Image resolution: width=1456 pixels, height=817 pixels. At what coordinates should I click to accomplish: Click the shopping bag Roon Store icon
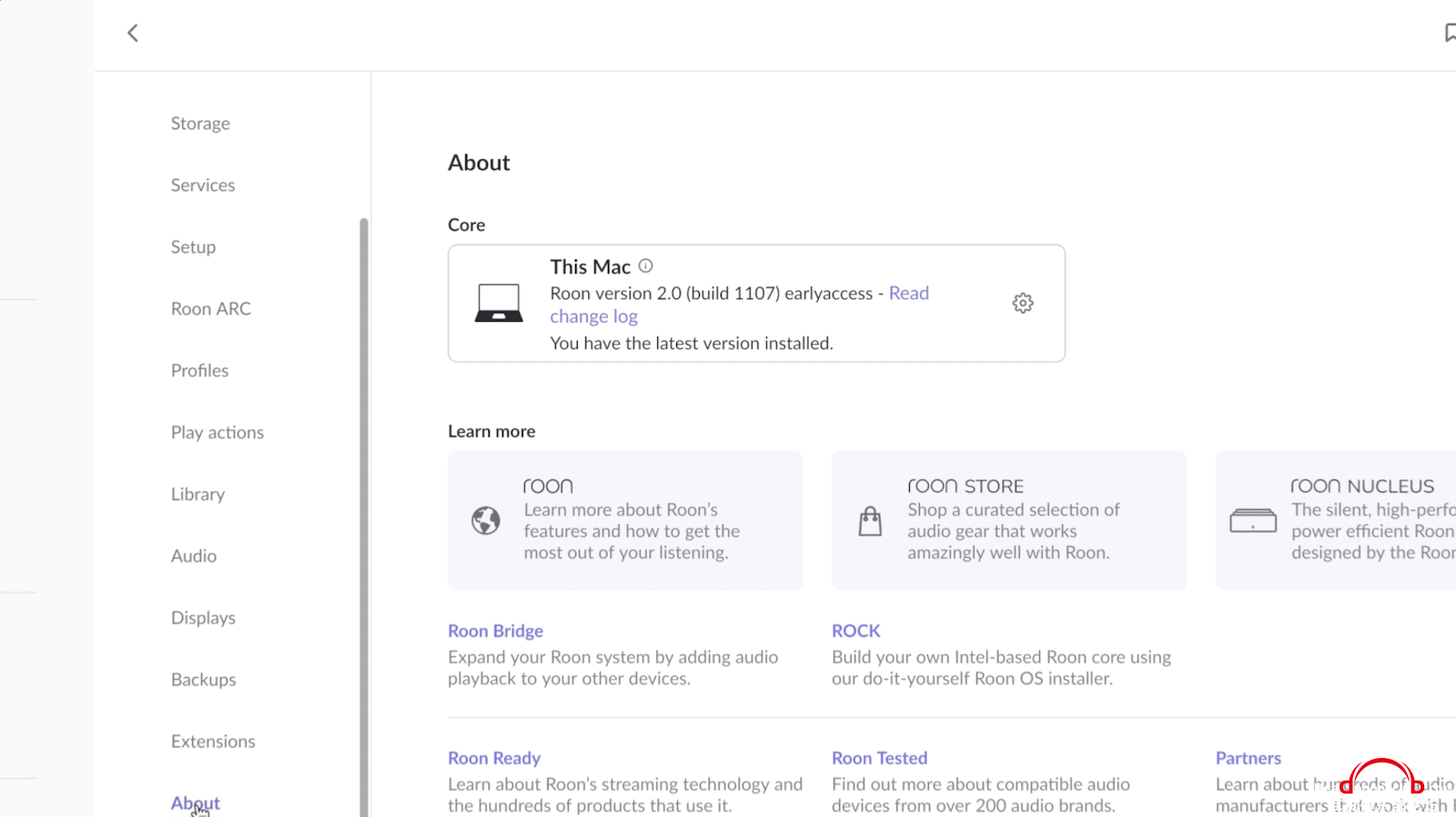coord(871,520)
